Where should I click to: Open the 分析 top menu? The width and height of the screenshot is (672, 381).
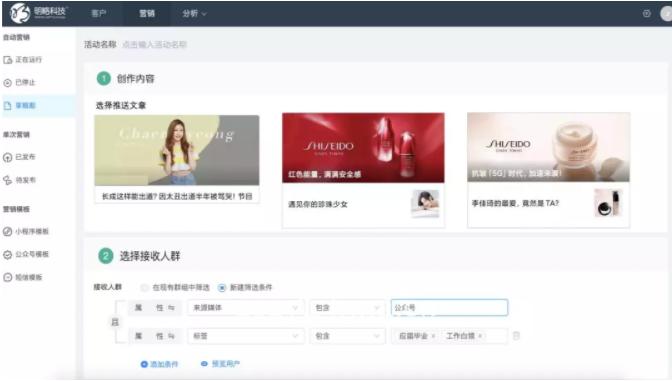194,14
